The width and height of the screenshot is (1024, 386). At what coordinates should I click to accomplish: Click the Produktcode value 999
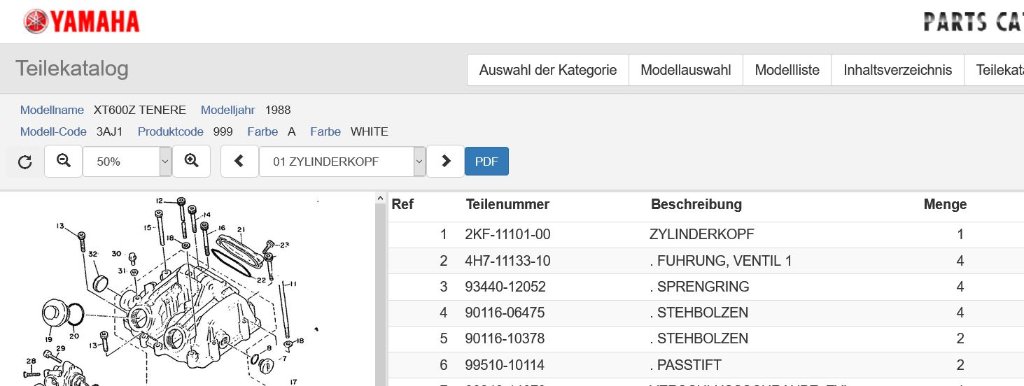(223, 131)
